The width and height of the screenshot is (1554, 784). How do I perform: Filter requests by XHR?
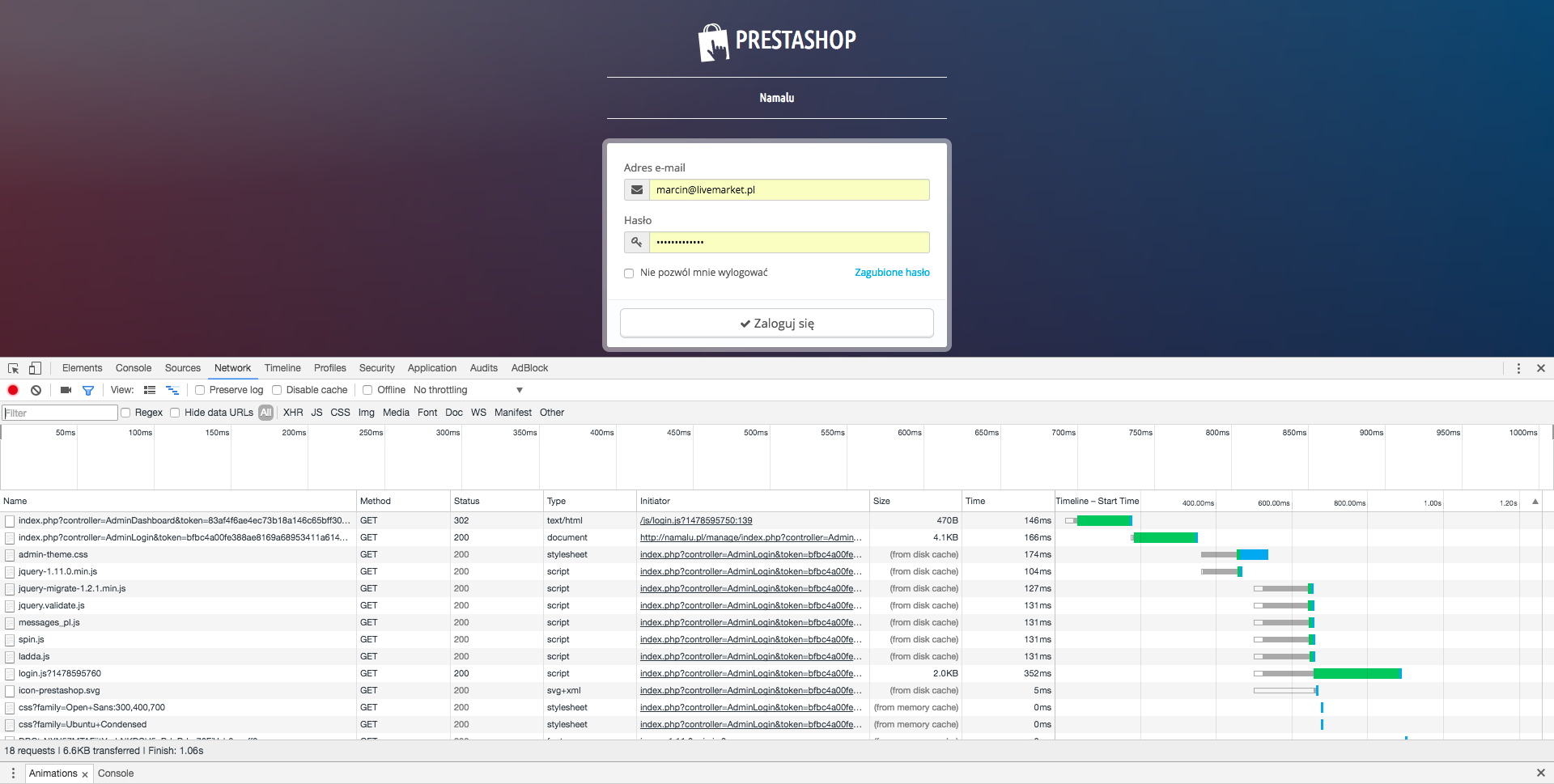[293, 413]
